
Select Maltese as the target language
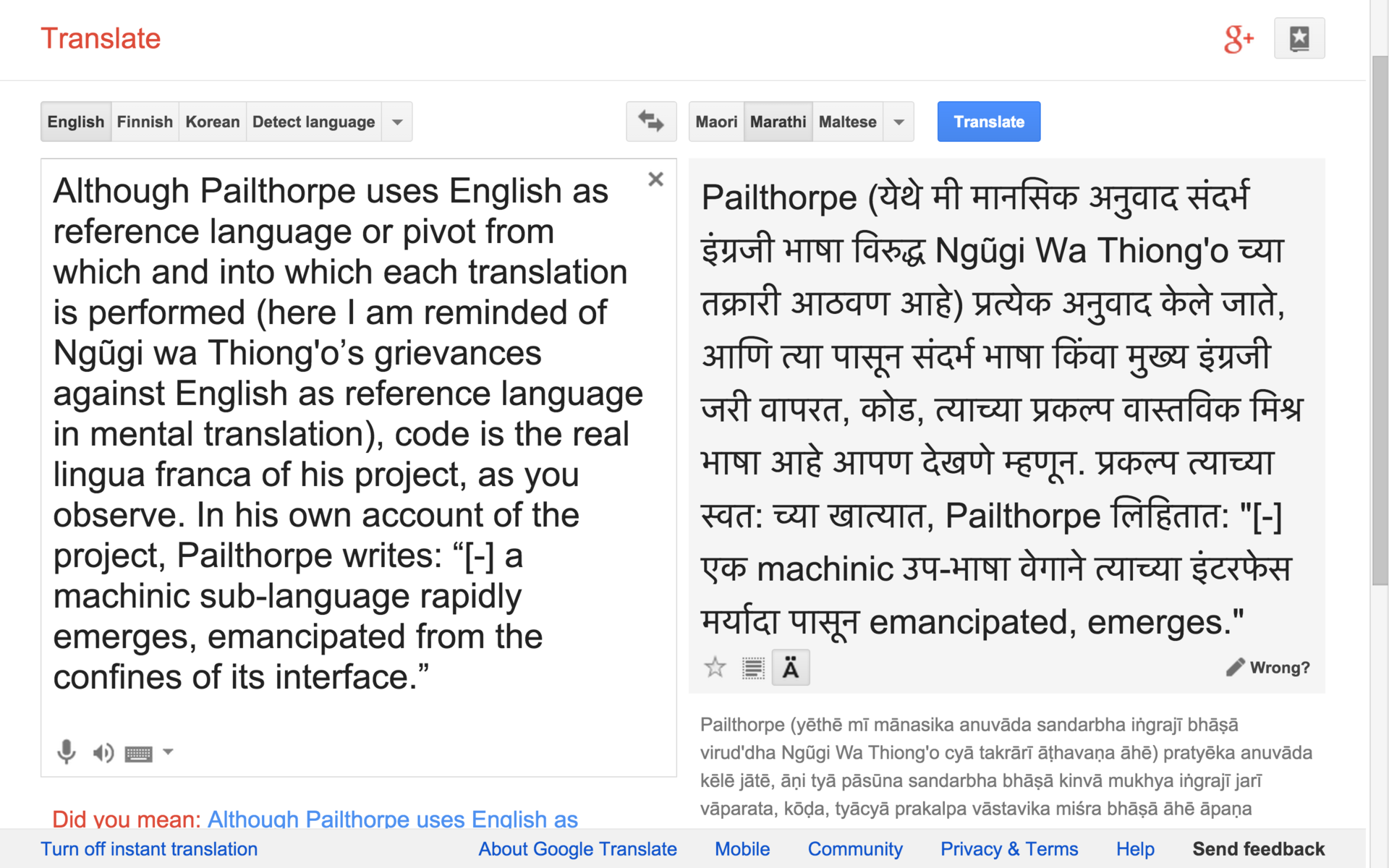pyautogui.click(x=847, y=122)
